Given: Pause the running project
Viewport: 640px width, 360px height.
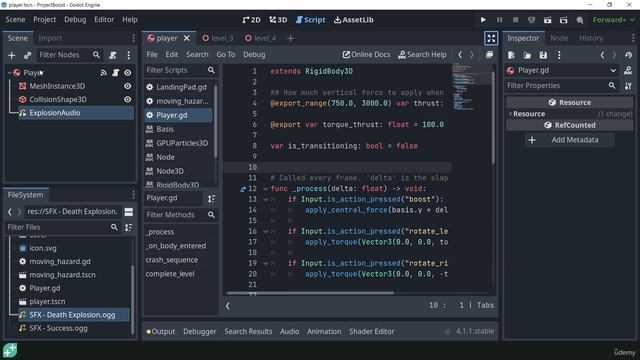Looking at the screenshot, I should pos(500,20).
